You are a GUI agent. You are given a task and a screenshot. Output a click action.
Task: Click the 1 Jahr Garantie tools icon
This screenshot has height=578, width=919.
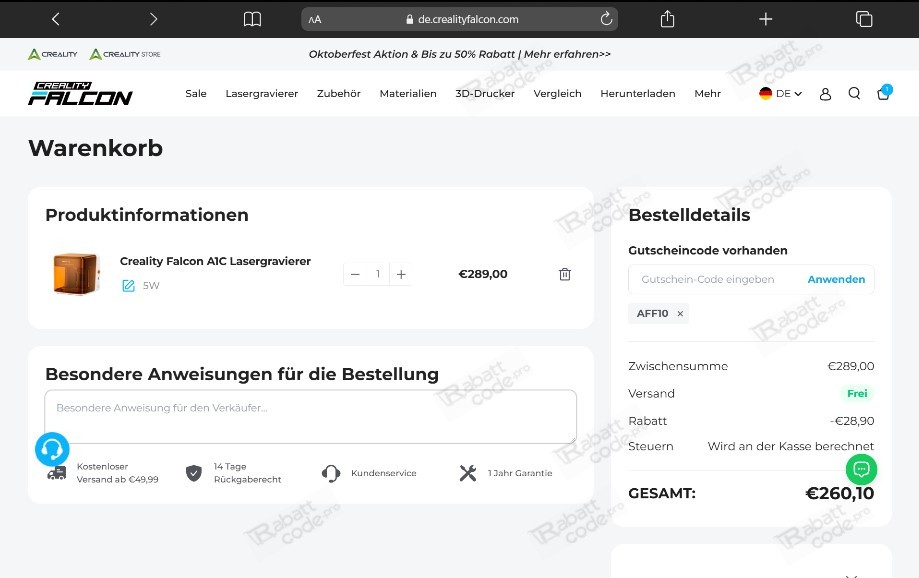(468, 473)
